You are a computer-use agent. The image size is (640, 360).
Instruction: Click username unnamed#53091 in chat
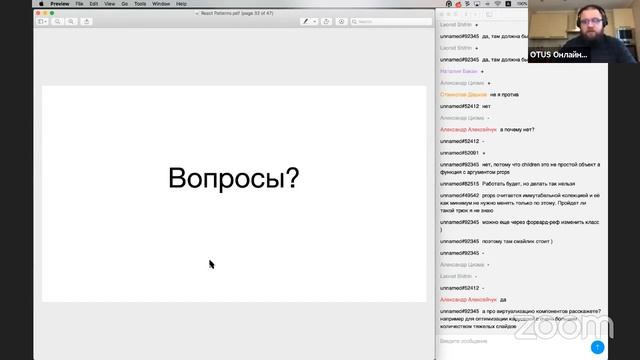459,153
